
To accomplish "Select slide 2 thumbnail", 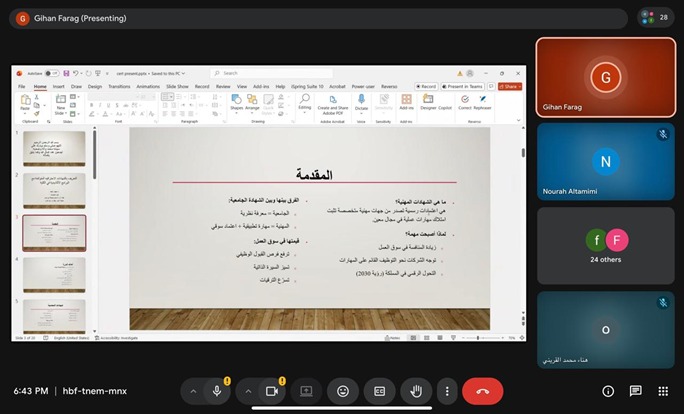I will (54, 191).
